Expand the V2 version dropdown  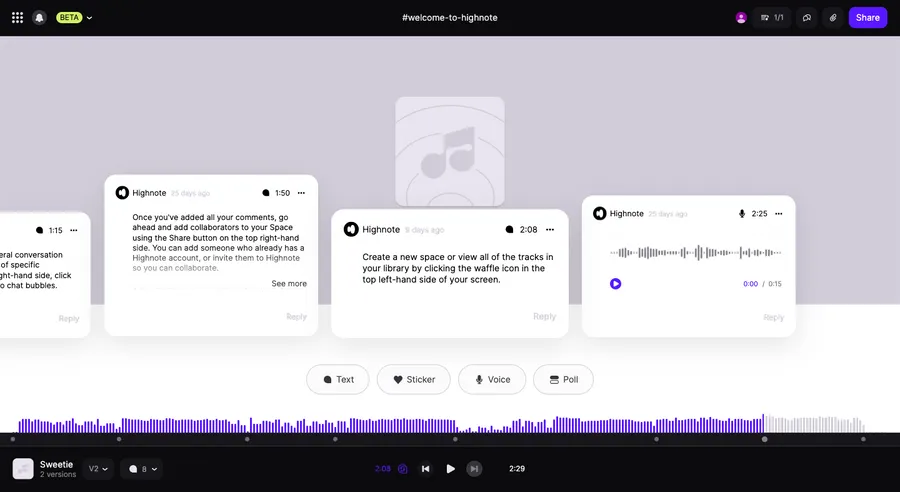[98, 469]
